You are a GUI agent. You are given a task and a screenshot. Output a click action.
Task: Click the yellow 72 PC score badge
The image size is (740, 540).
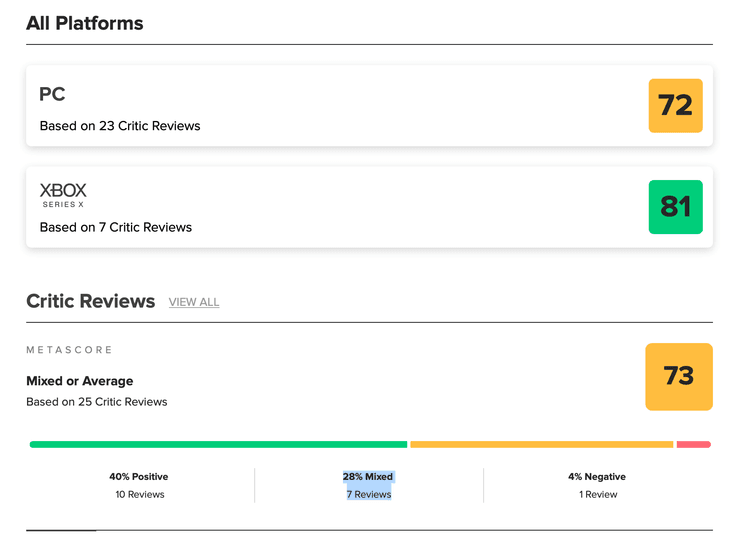pos(675,105)
